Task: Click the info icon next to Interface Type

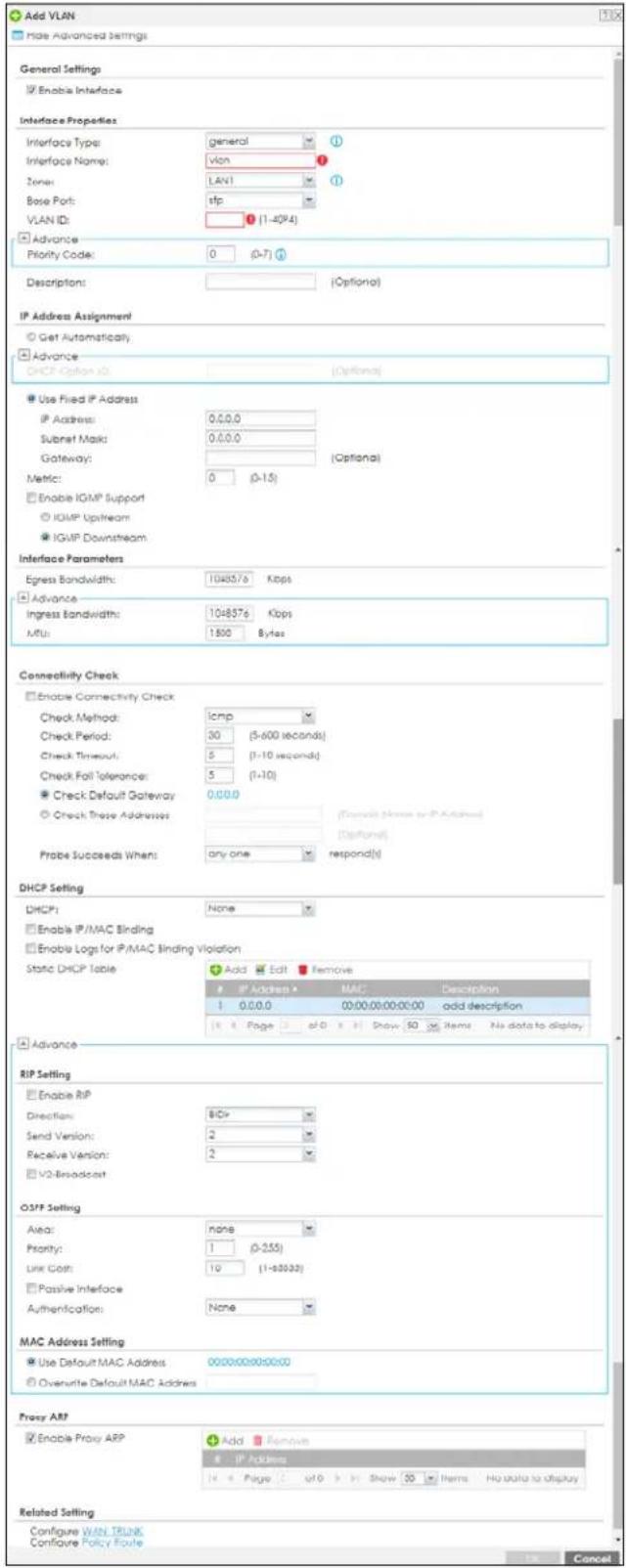Action: tap(336, 142)
